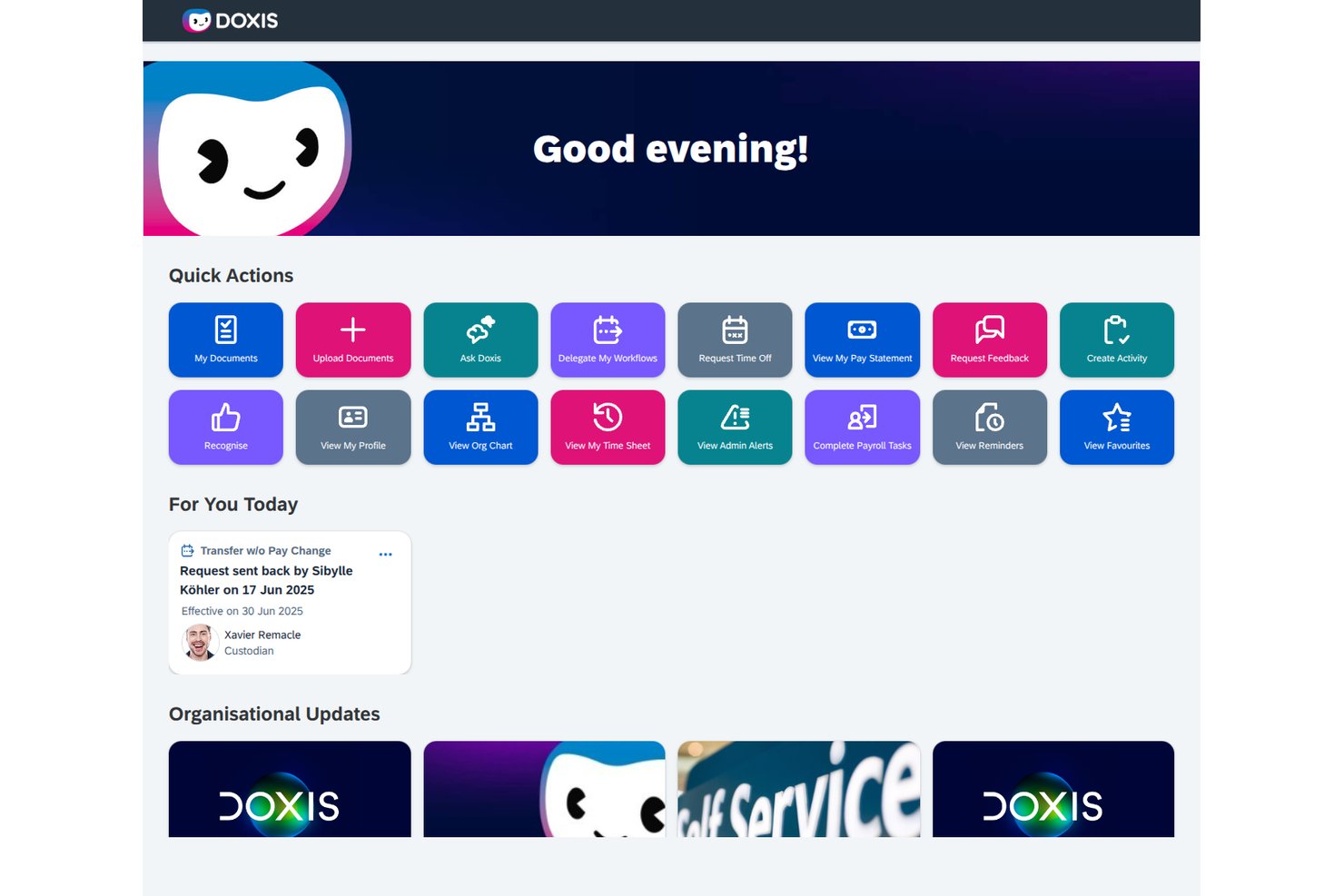Open Delegate My Workflows tile
The image size is (1344, 896).
tap(608, 340)
